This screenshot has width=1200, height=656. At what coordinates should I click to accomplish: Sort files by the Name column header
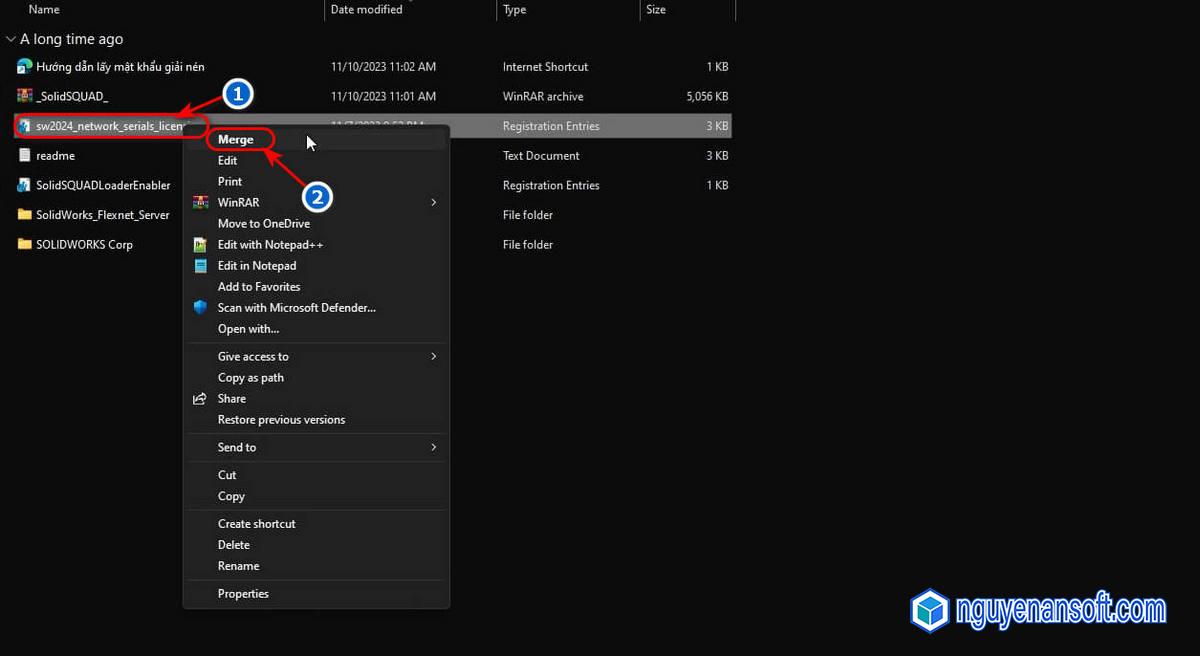[44, 10]
